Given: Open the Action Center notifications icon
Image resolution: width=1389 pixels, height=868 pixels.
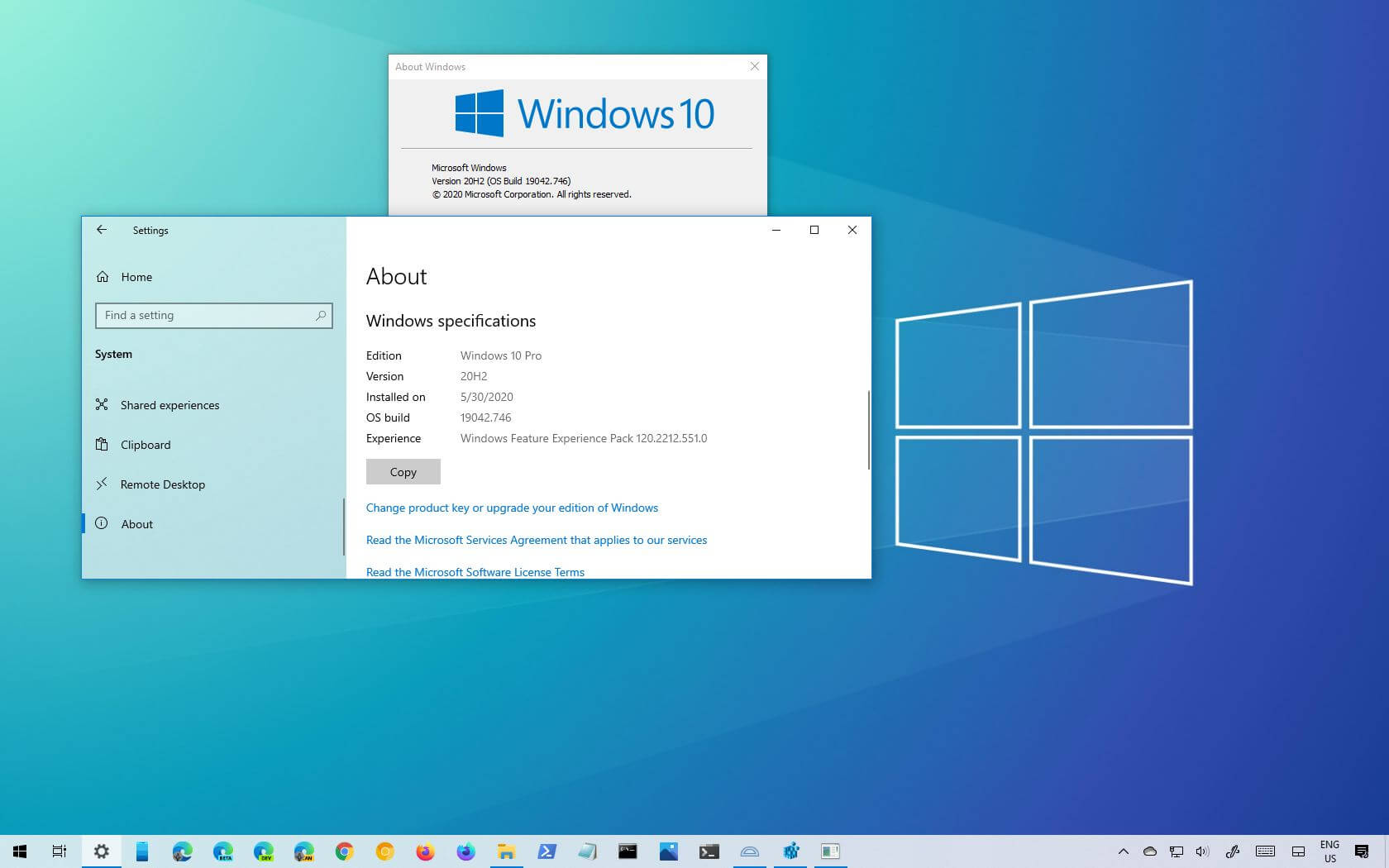Looking at the screenshot, I should coord(1362,851).
